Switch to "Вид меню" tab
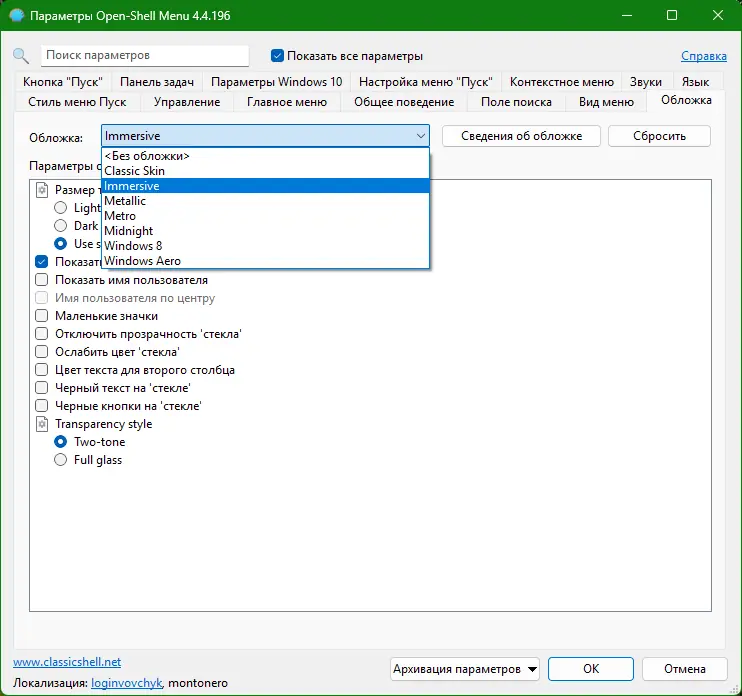 pos(606,102)
